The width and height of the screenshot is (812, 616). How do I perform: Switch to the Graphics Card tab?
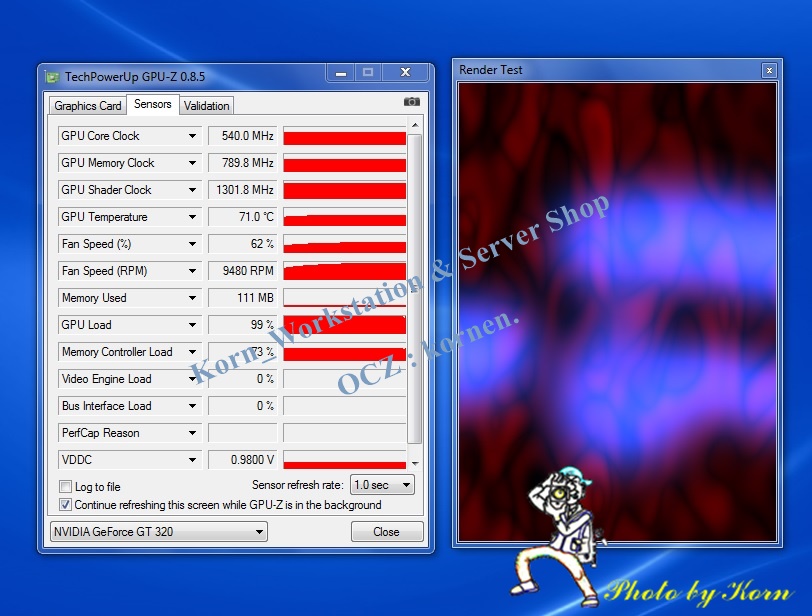88,106
